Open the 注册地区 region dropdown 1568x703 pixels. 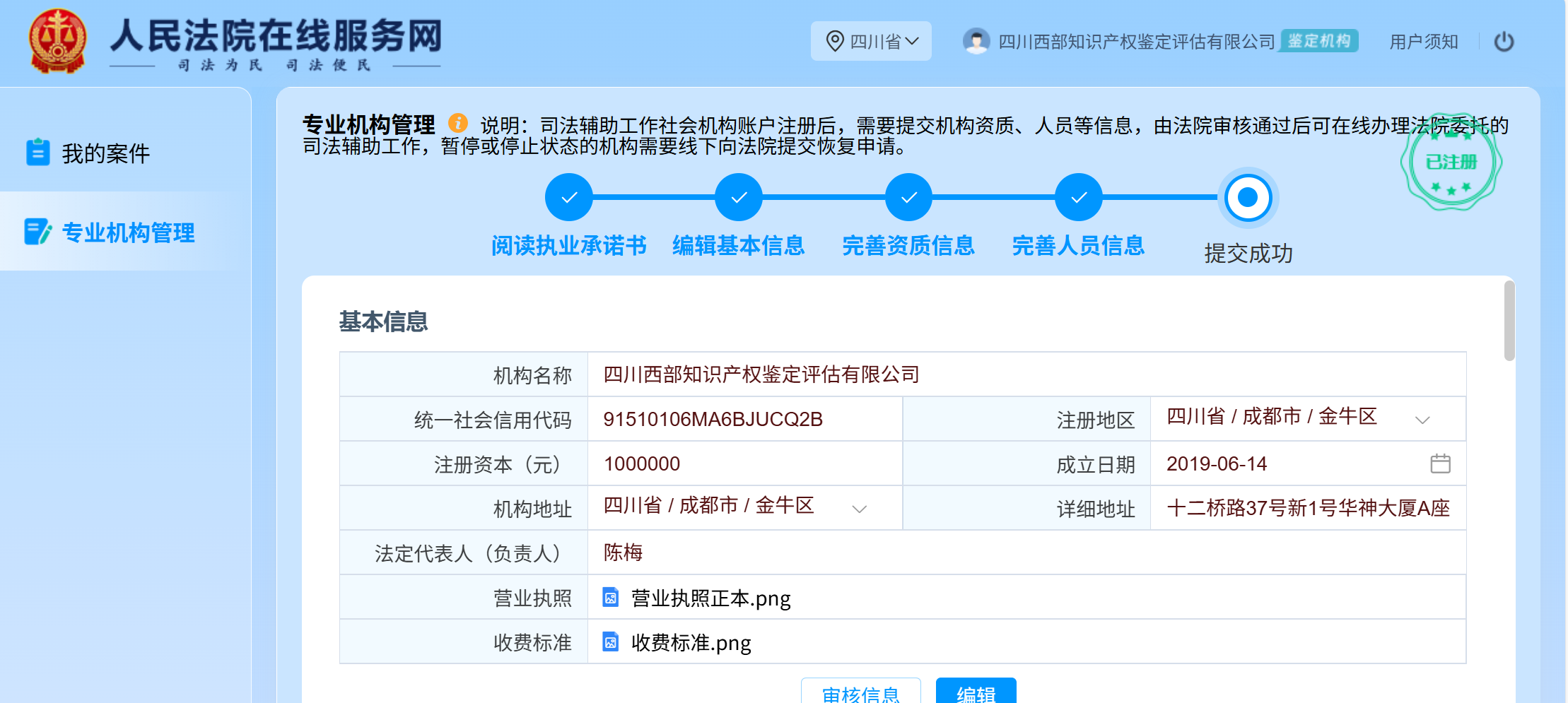point(1308,419)
